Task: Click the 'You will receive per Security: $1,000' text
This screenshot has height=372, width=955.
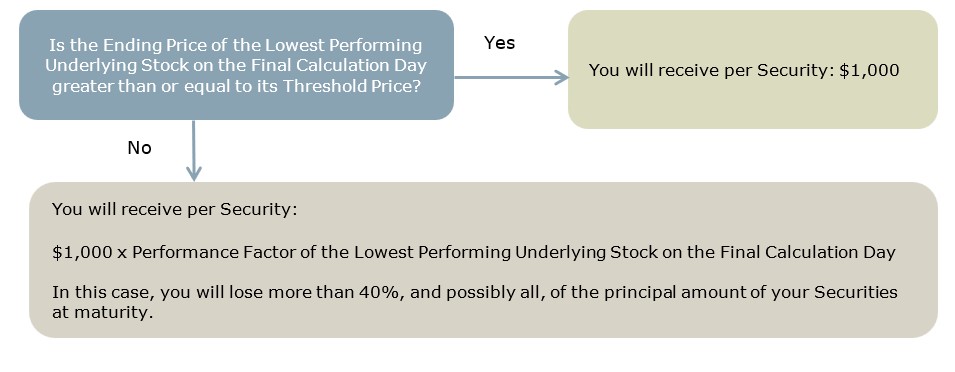Action: pos(744,70)
